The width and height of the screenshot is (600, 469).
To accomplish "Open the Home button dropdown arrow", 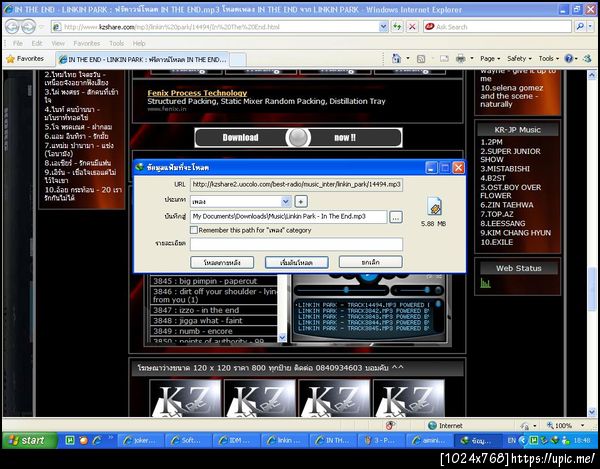I will point(408,59).
